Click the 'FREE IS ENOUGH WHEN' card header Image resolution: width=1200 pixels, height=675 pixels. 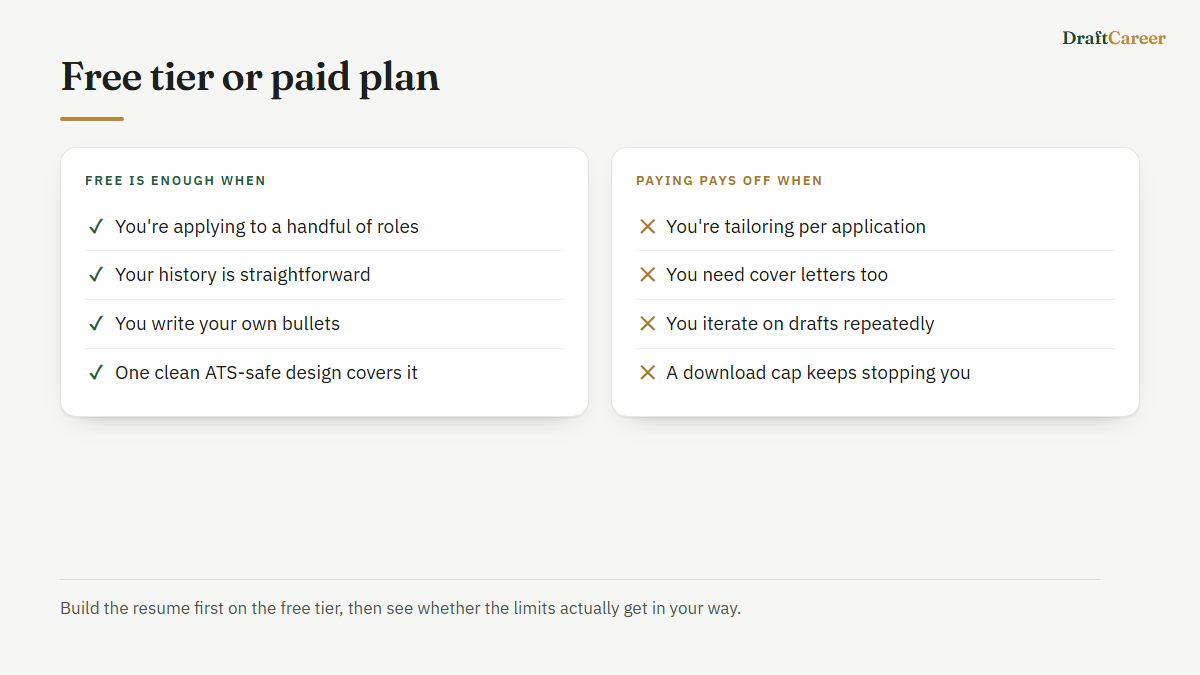pos(176,181)
